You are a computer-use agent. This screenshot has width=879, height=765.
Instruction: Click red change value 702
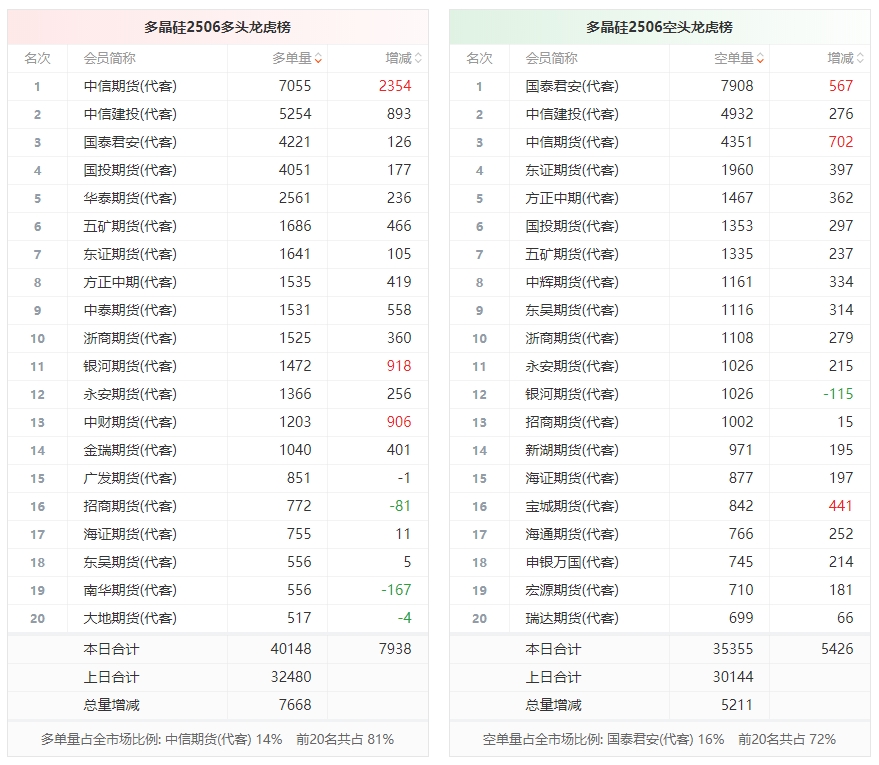841,142
